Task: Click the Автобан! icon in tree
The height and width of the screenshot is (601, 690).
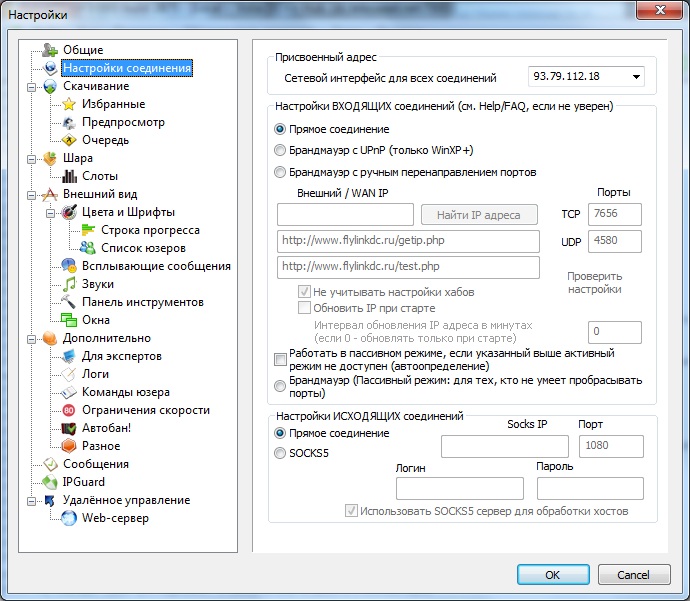Action: [x=69, y=428]
